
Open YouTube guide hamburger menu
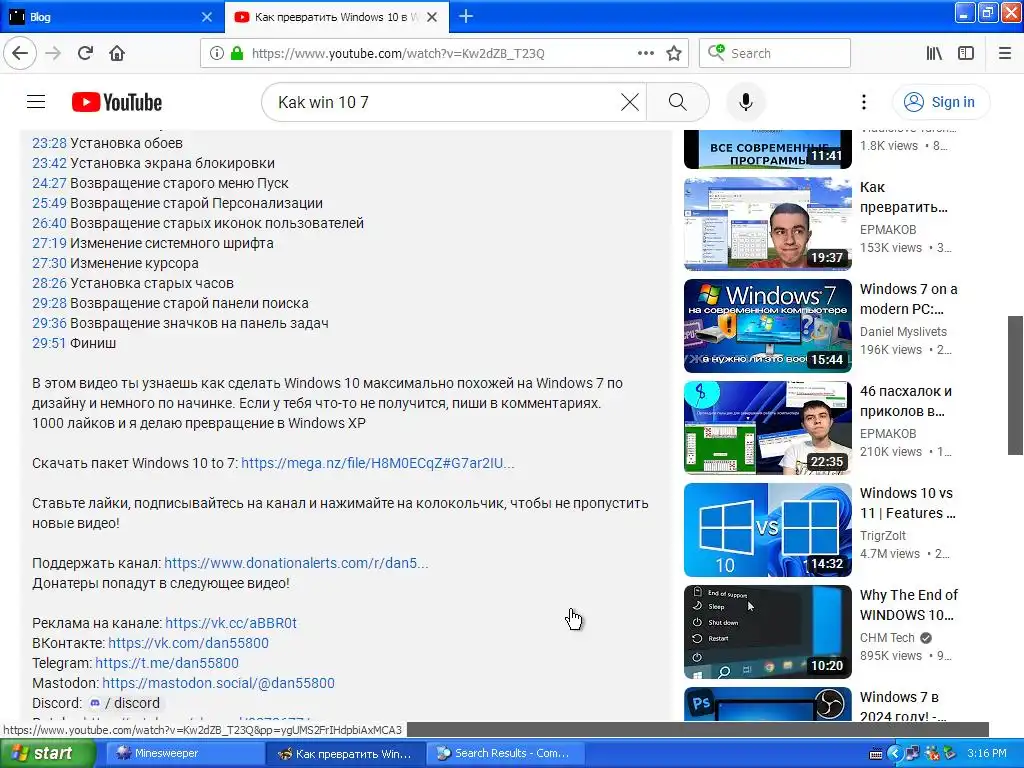coord(36,102)
